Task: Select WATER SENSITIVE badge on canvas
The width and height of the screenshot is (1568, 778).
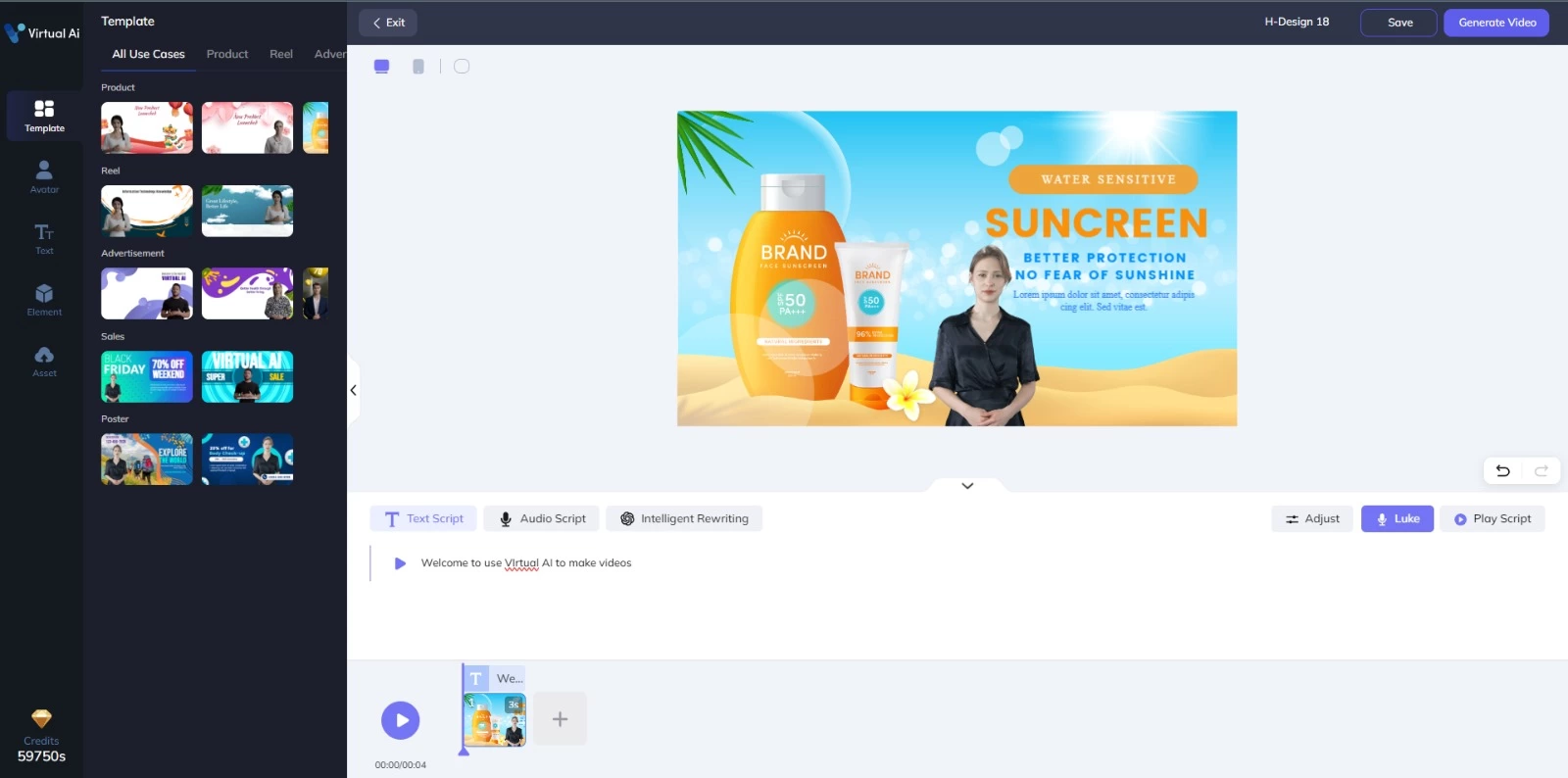Action: pos(1104,179)
